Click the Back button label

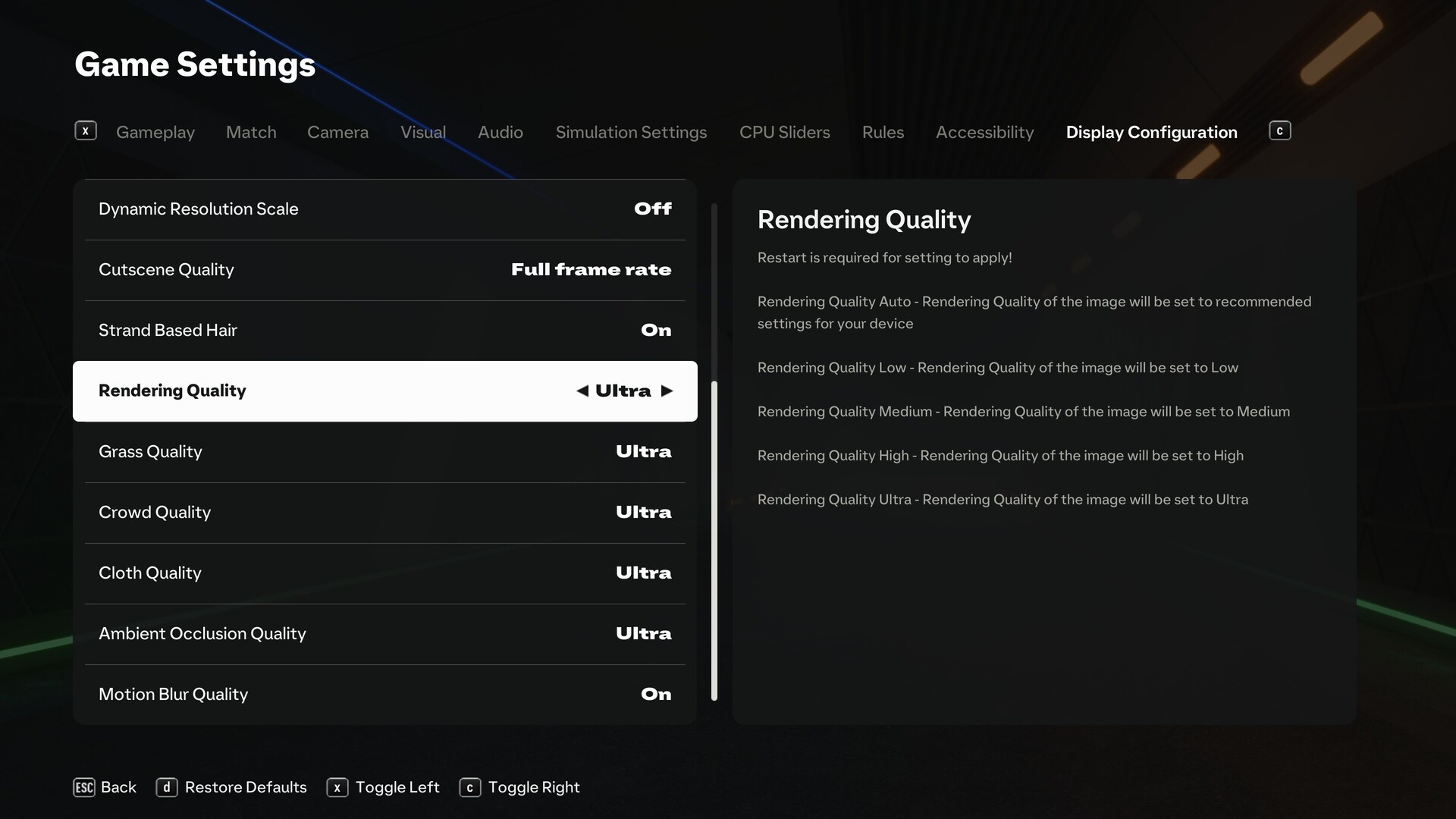pyautogui.click(x=118, y=787)
